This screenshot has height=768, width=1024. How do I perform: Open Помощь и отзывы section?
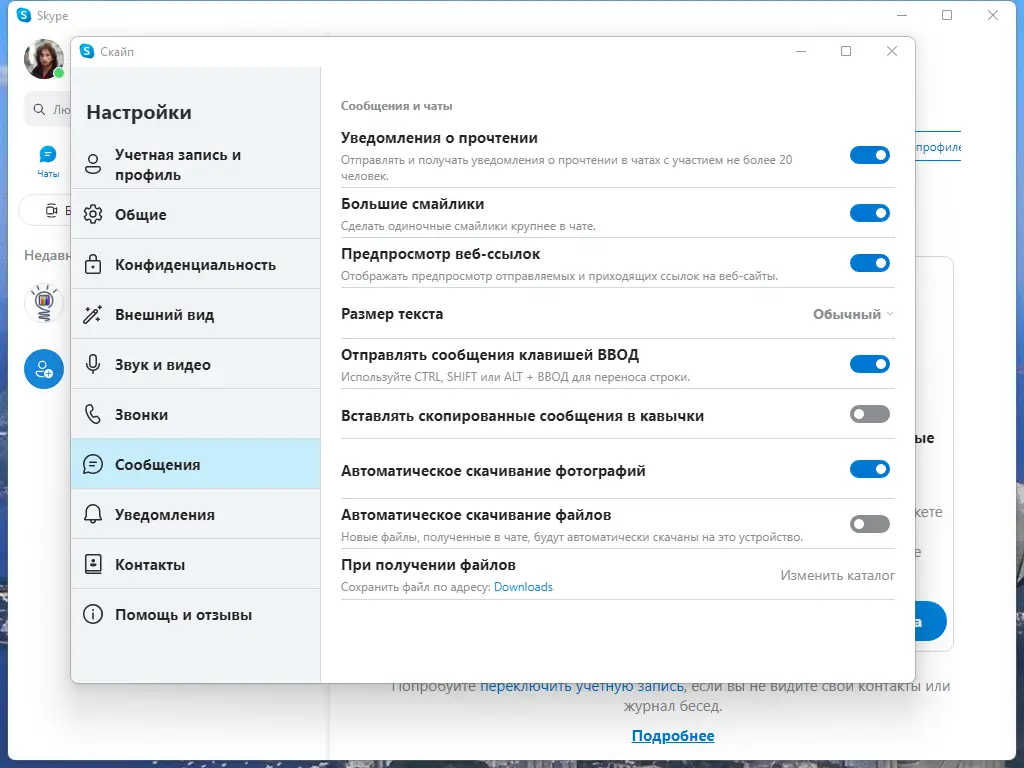[x=196, y=615]
